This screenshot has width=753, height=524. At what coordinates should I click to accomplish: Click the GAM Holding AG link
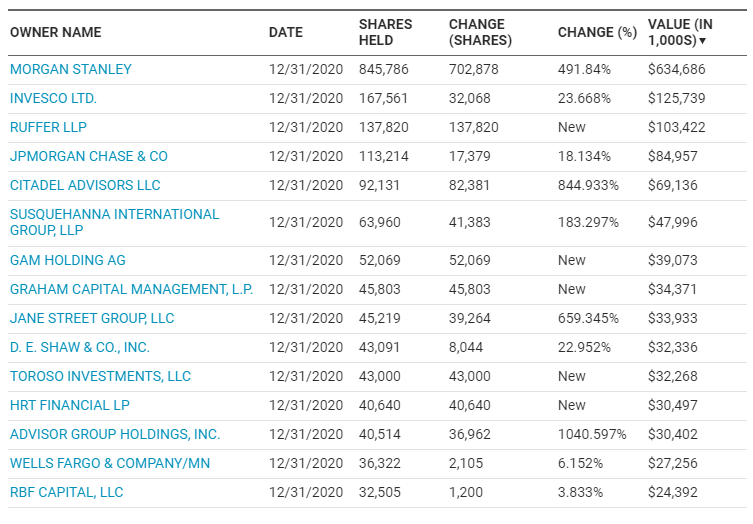(x=68, y=260)
